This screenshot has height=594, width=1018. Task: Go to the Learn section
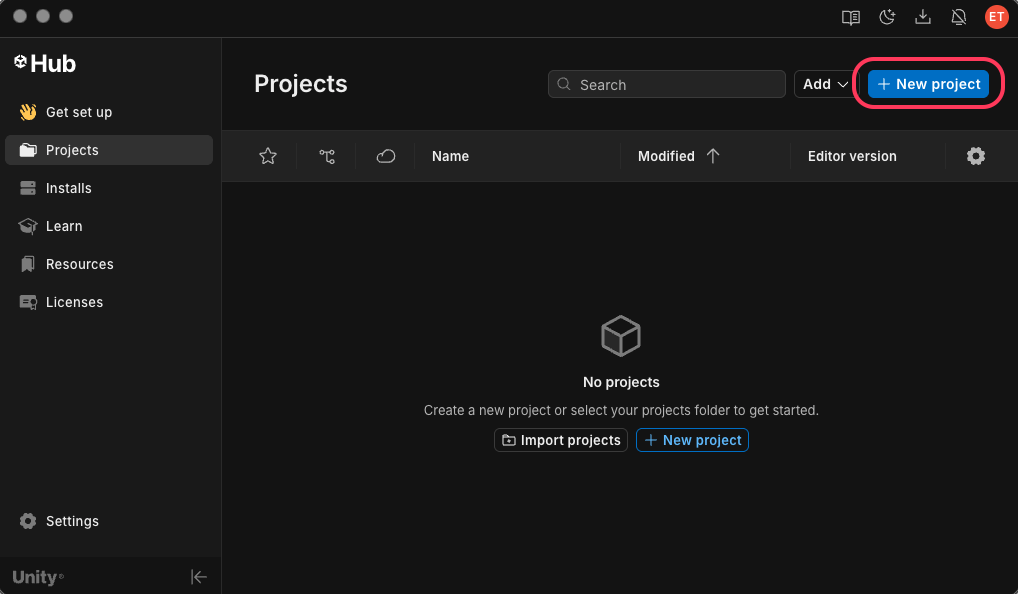tap(64, 226)
